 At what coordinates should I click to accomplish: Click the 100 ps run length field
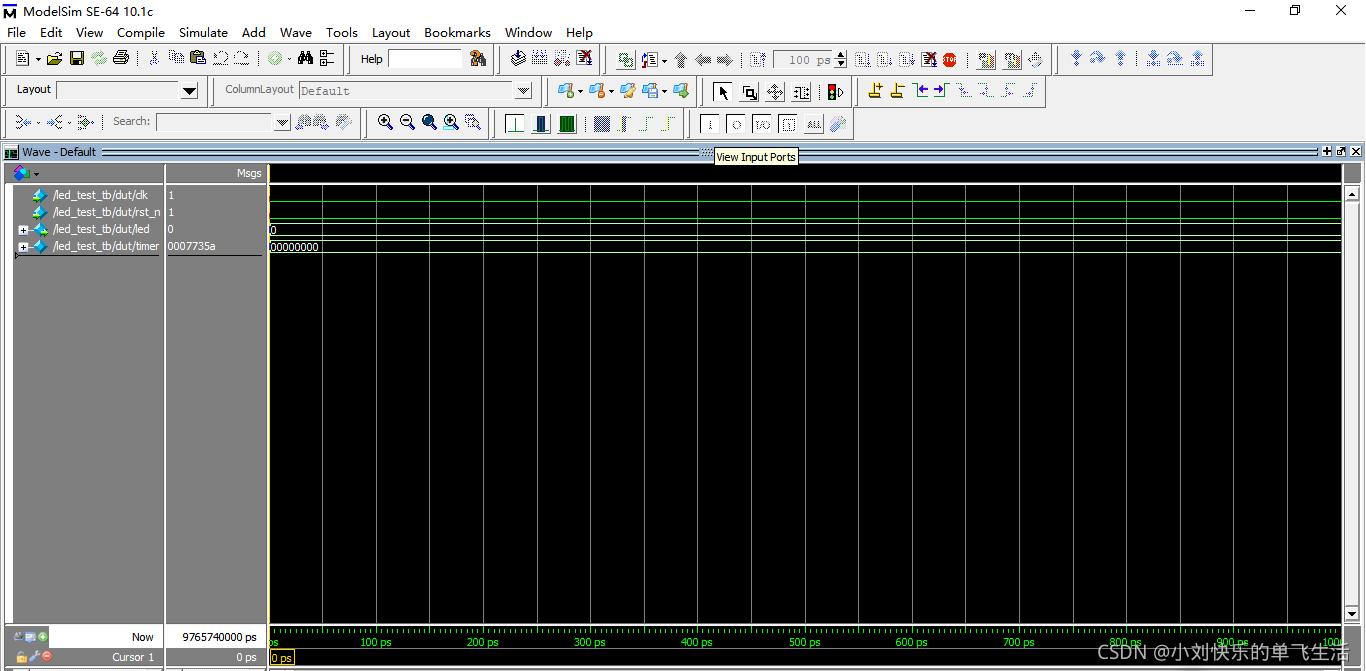[804, 60]
